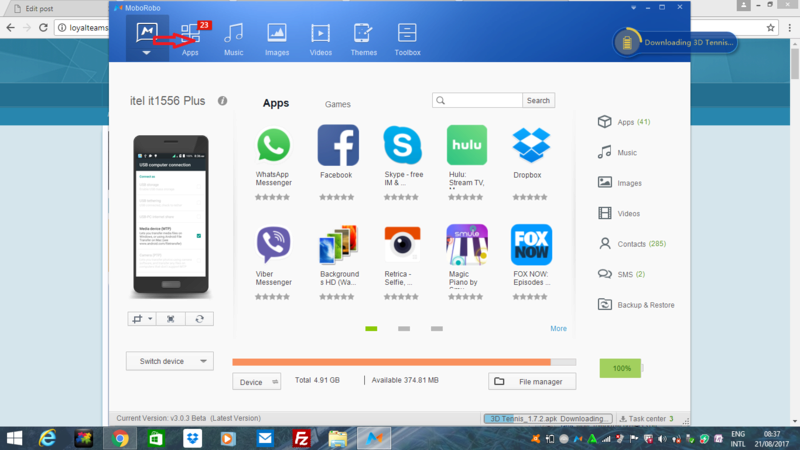This screenshot has width=800, height=450.
Task: Open the Device storage selector
Action: tap(257, 382)
